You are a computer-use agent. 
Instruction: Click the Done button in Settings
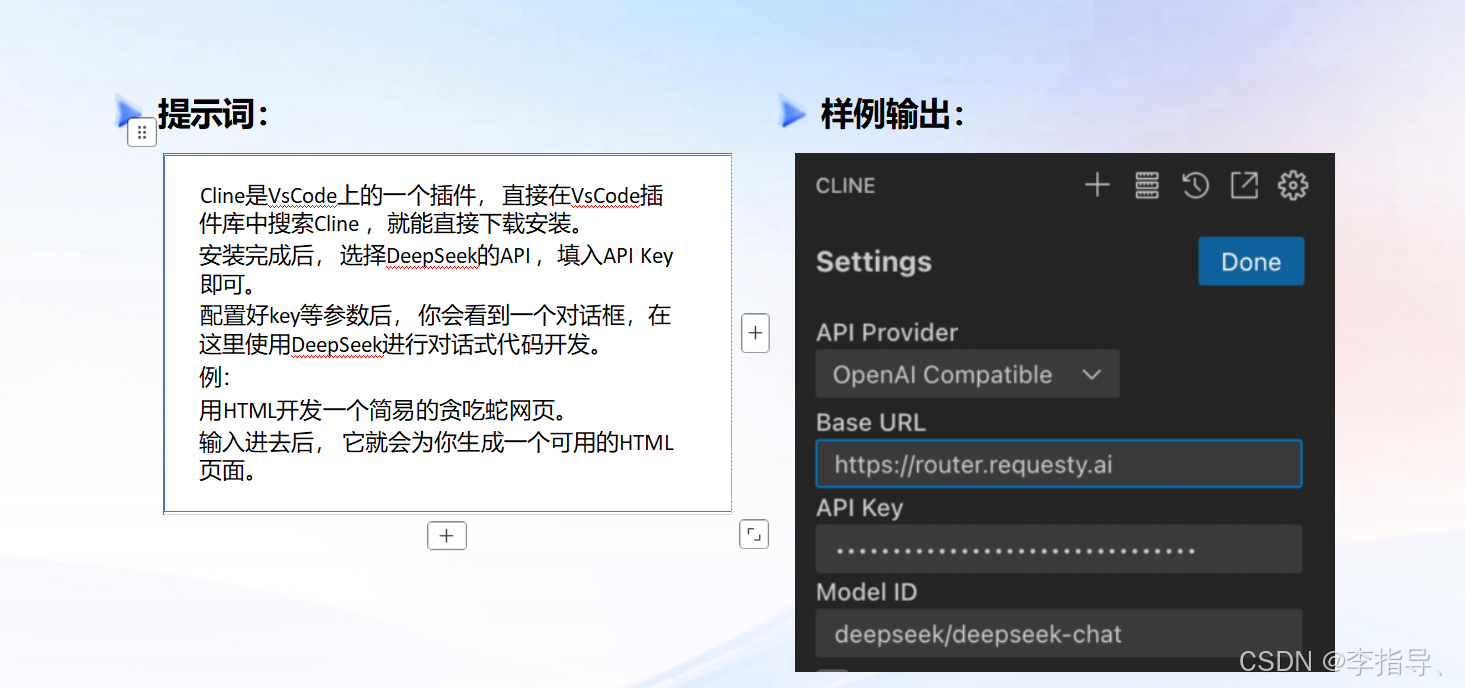click(x=1251, y=261)
